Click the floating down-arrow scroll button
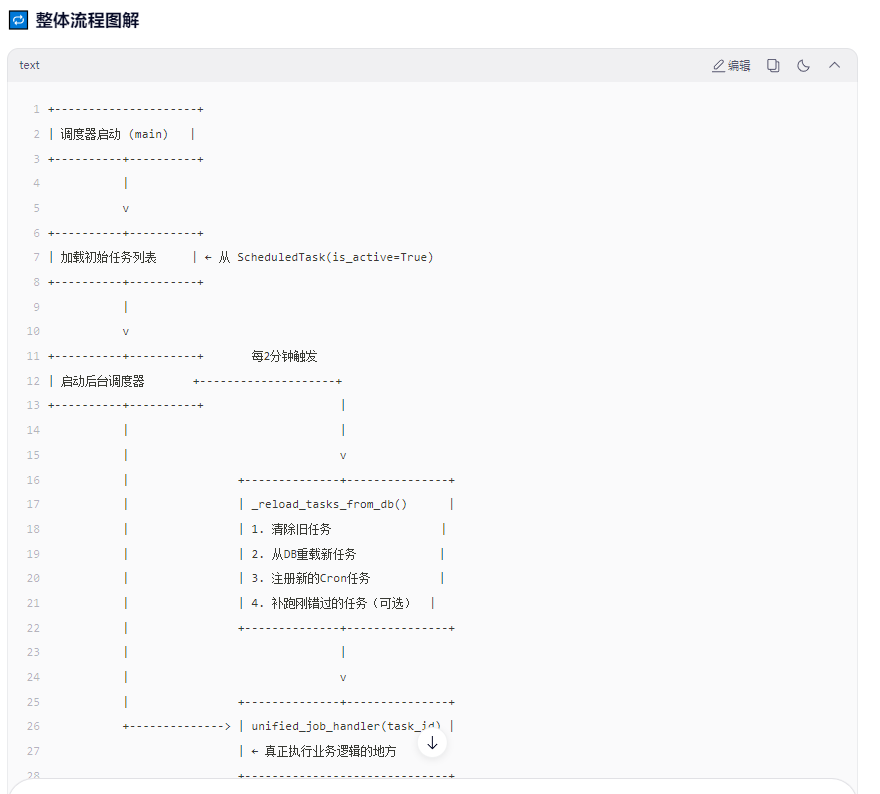This screenshot has width=880, height=794. tap(432, 742)
